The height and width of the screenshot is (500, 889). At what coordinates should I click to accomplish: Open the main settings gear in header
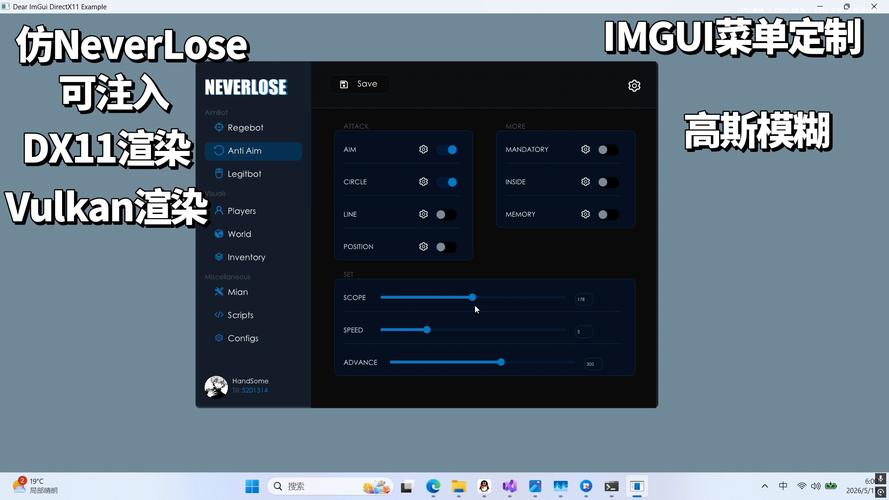[x=634, y=86]
